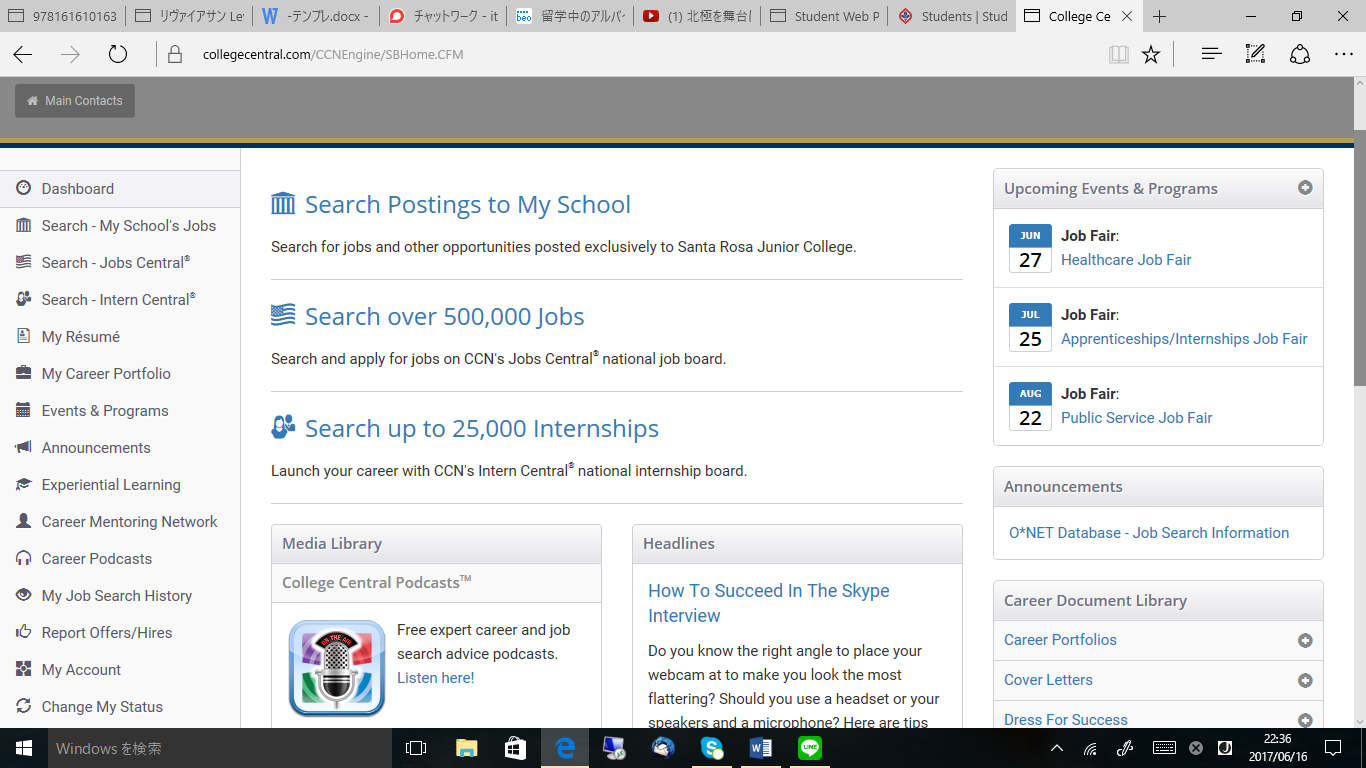Click the Report Offers/Hires thumbs-up icon
This screenshot has width=1366, height=768.
[x=23, y=633]
